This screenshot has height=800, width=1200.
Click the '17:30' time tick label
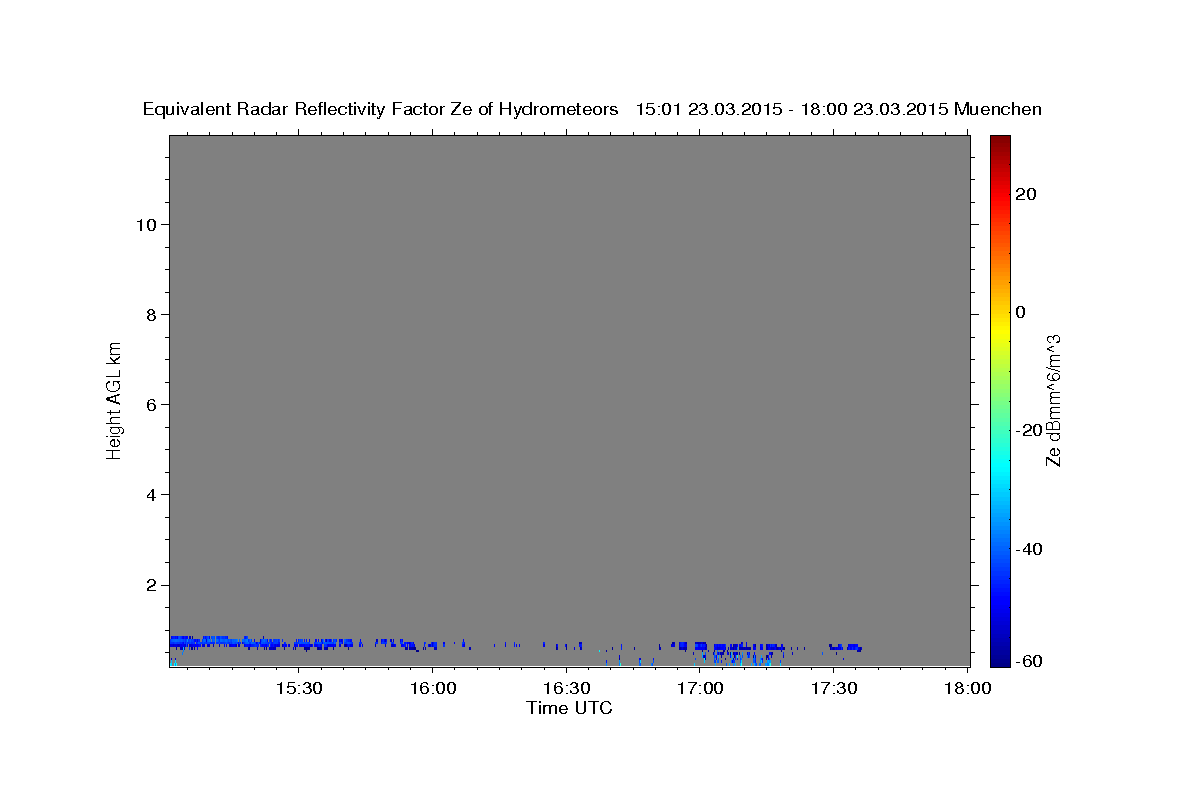tap(834, 689)
